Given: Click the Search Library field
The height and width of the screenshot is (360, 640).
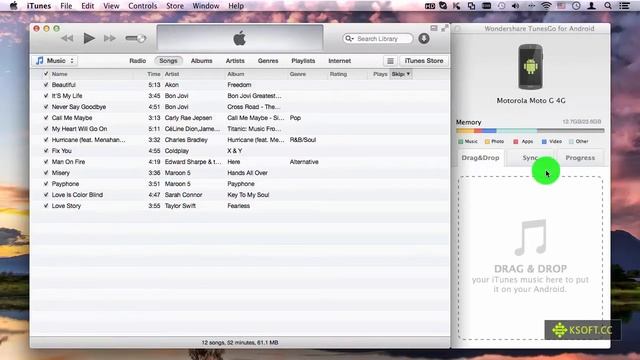Looking at the screenshot, I should [378, 38].
